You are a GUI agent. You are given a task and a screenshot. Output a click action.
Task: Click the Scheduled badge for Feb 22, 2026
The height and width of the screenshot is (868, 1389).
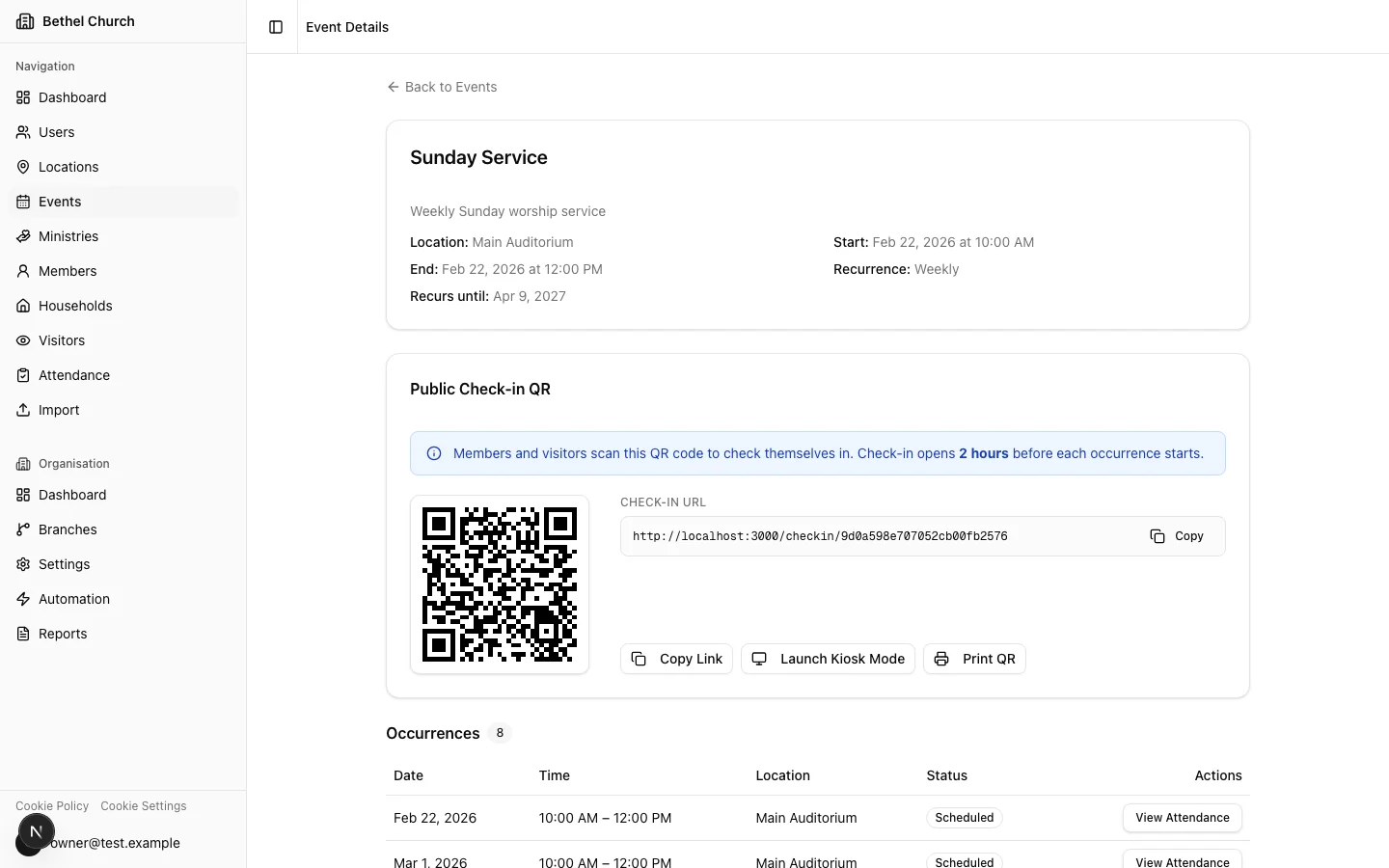pos(965,818)
